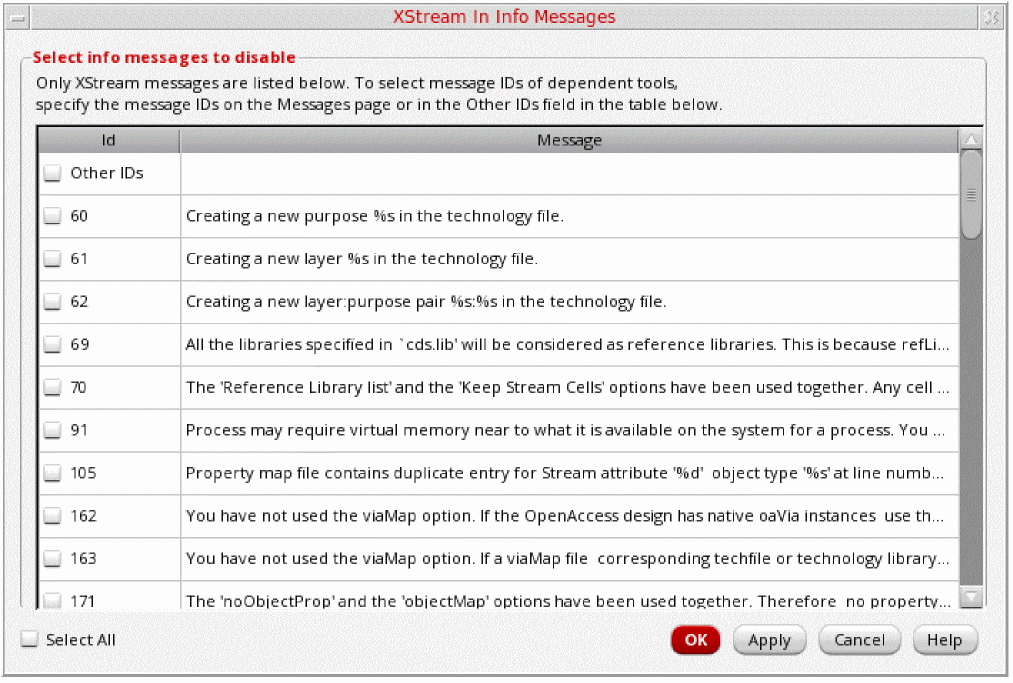The image size is (1013, 683).
Task: Check the box next to ID 163
Action: (x=52, y=559)
